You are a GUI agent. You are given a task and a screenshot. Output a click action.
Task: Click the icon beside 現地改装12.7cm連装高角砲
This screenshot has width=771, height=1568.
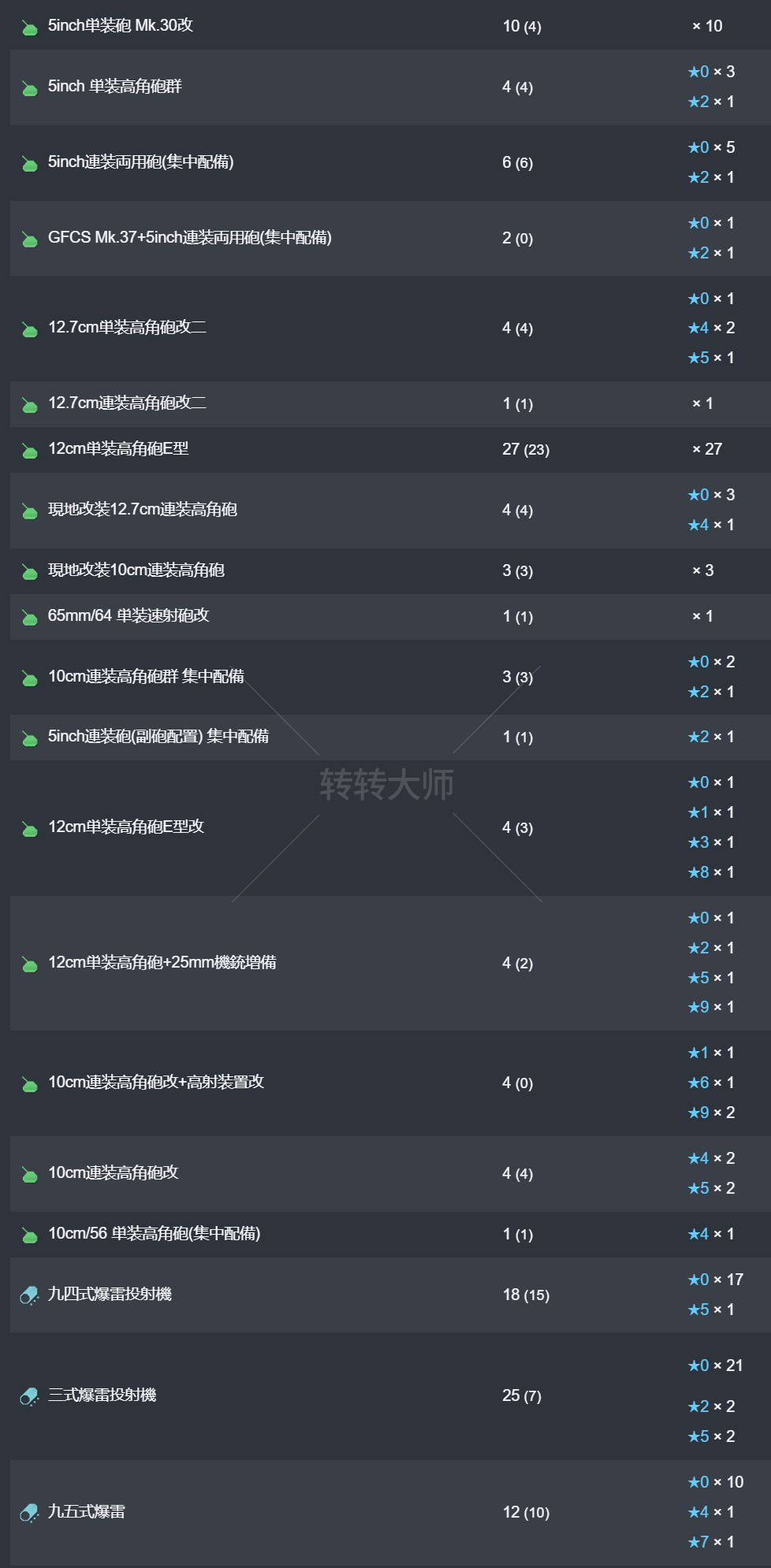[x=29, y=511]
